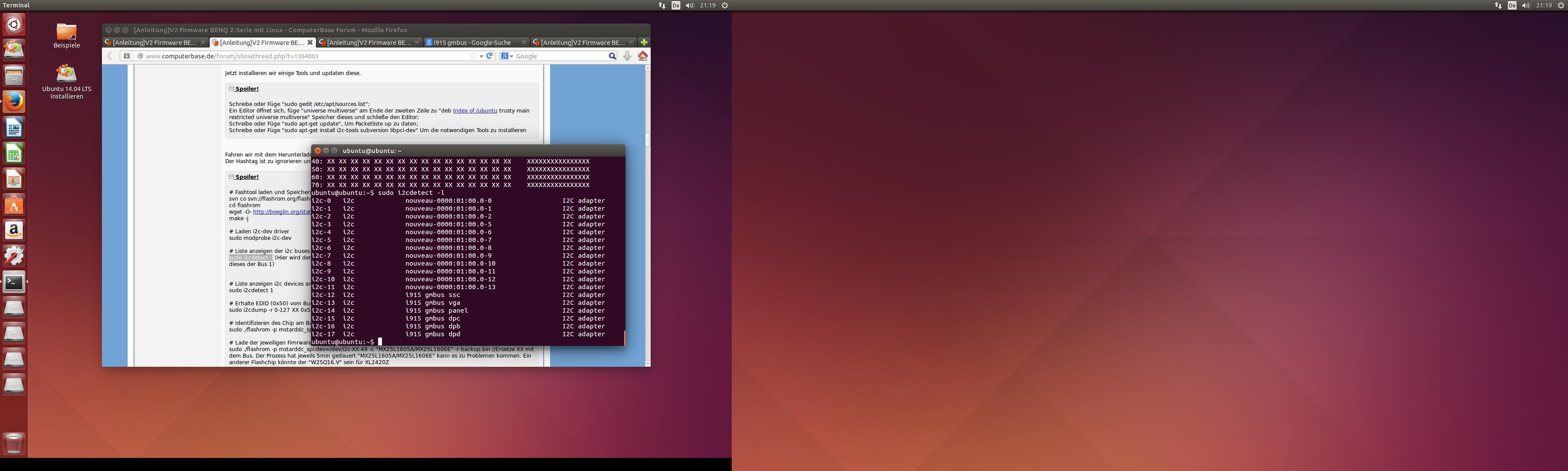
Task: Open the session gear menu on the left monitor panel
Action: point(725,6)
